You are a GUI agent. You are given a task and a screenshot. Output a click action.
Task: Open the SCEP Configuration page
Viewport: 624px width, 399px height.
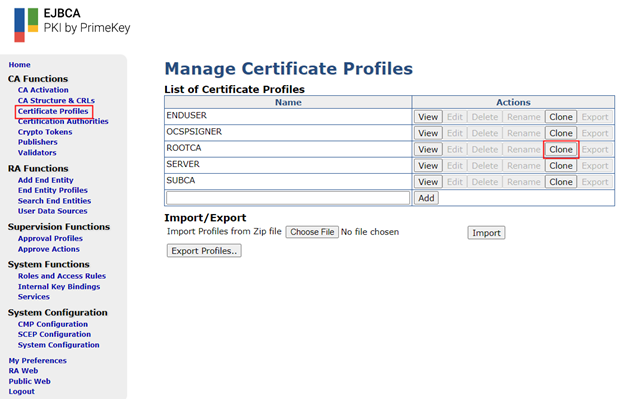coord(54,334)
